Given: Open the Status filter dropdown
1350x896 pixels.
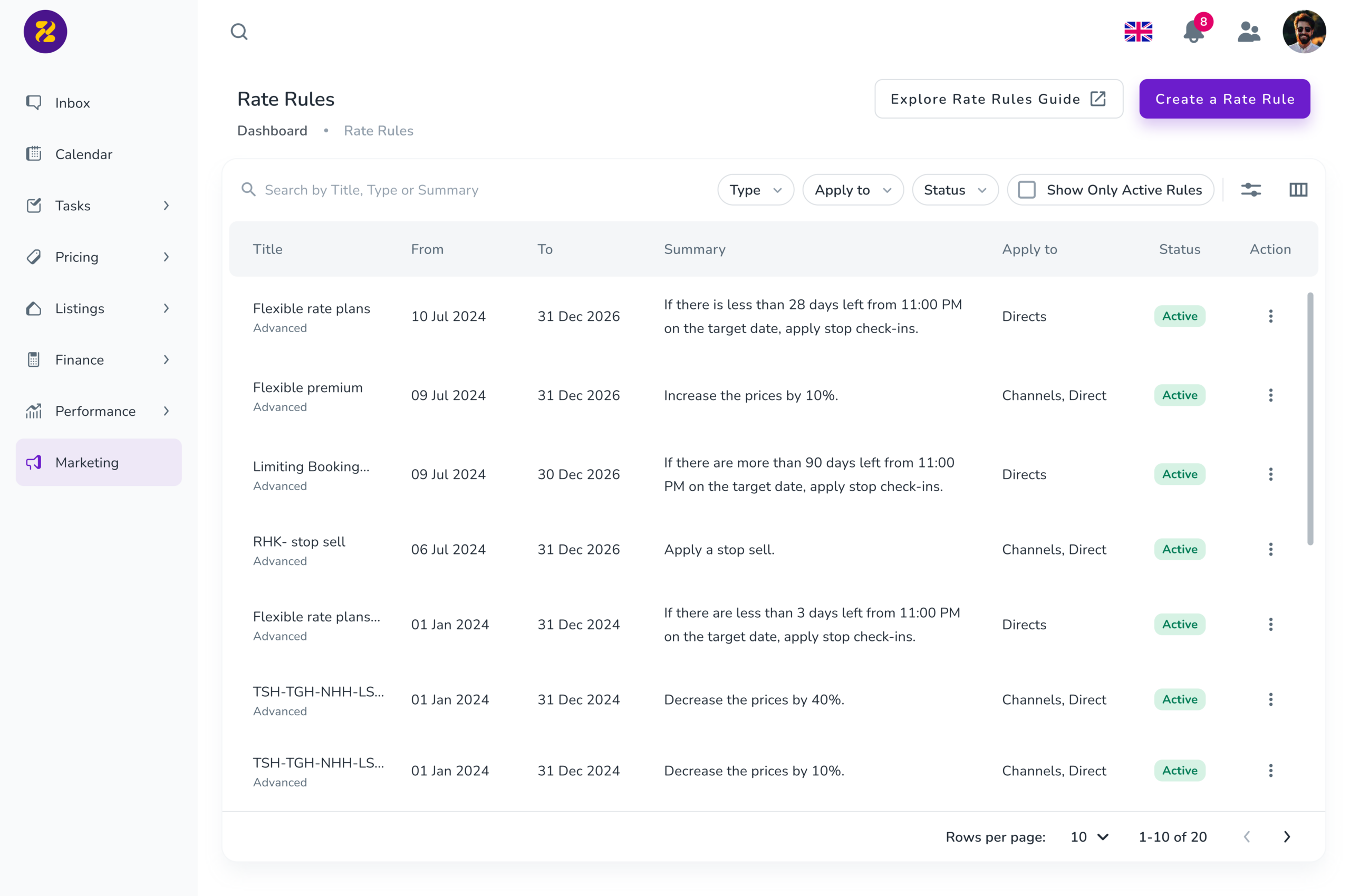Looking at the screenshot, I should [954, 190].
